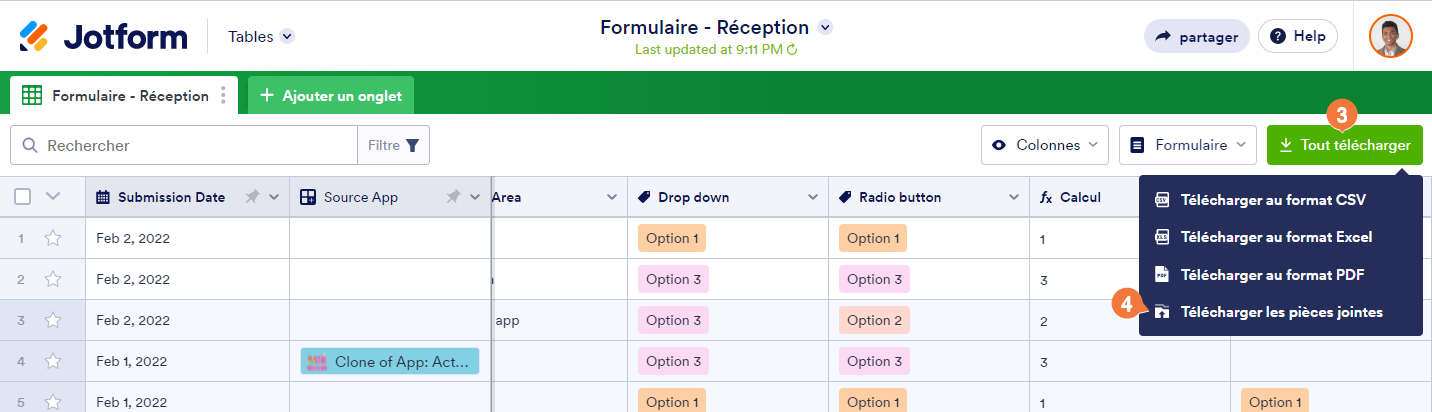Open the user profile avatar
The height and width of the screenshot is (412, 1432).
(x=1390, y=37)
